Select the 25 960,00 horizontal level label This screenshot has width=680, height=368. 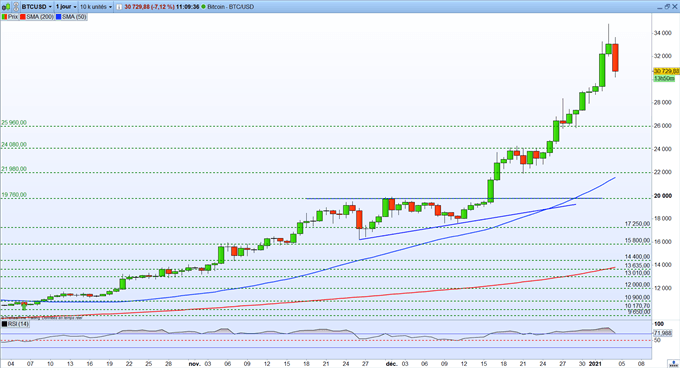click(x=14, y=123)
